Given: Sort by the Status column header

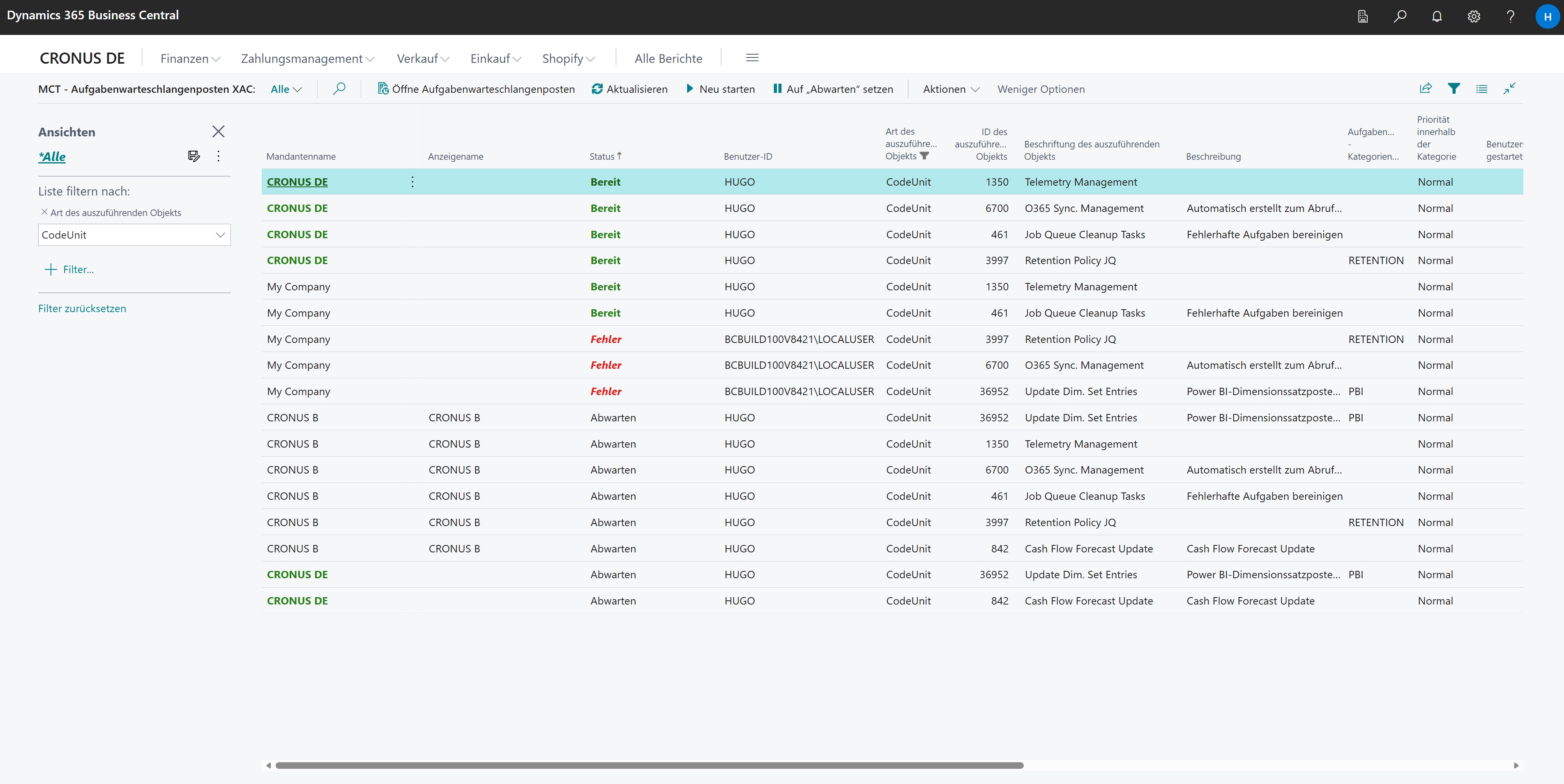Looking at the screenshot, I should pyautogui.click(x=605, y=156).
